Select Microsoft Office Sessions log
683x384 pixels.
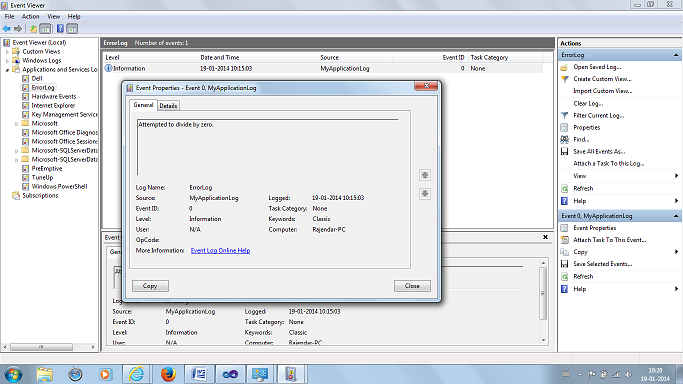coord(64,141)
